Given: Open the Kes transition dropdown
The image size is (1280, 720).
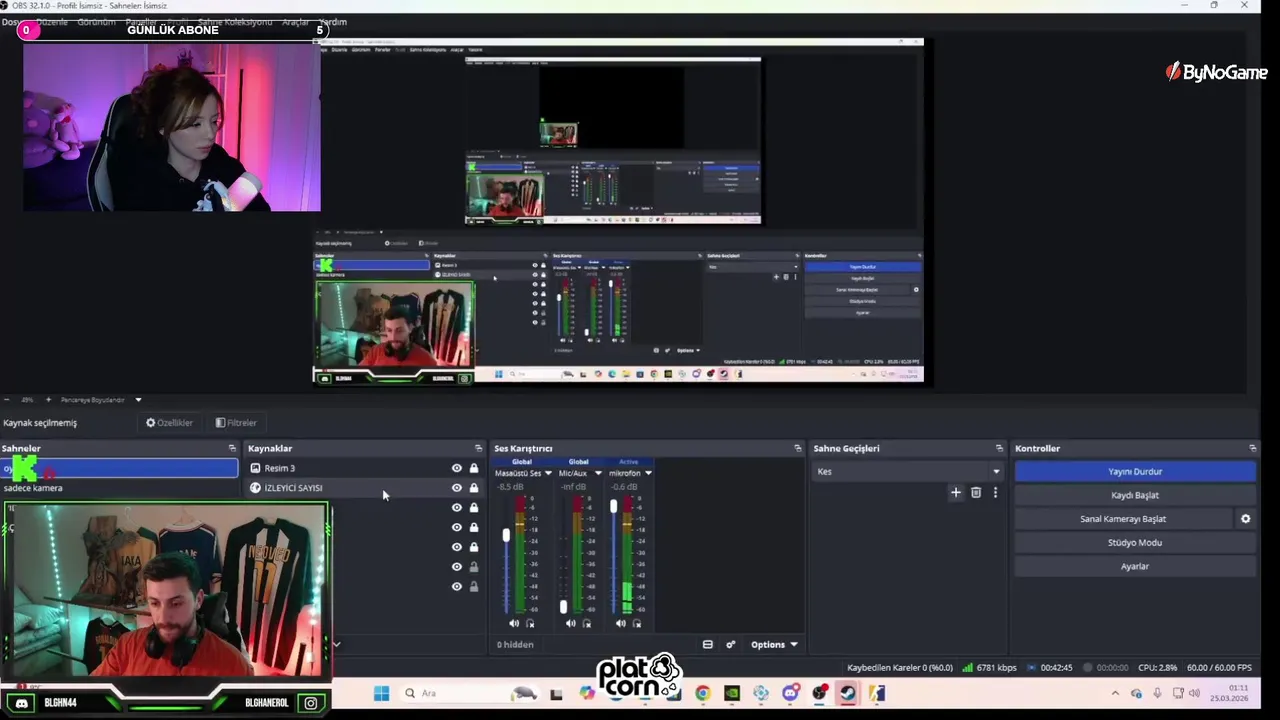Looking at the screenshot, I should pyautogui.click(x=908, y=472).
